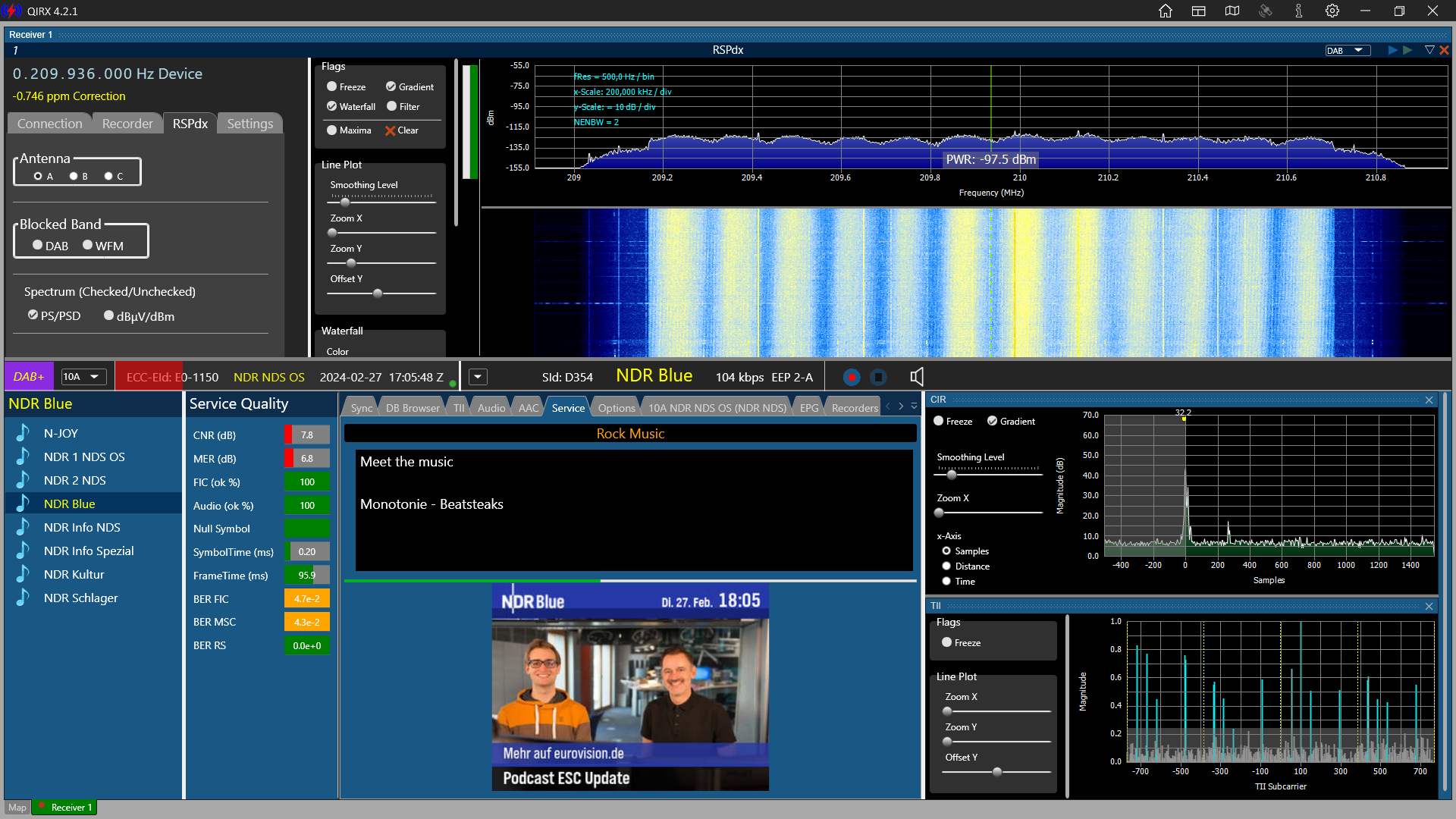Select antenna B radio button

(x=74, y=176)
